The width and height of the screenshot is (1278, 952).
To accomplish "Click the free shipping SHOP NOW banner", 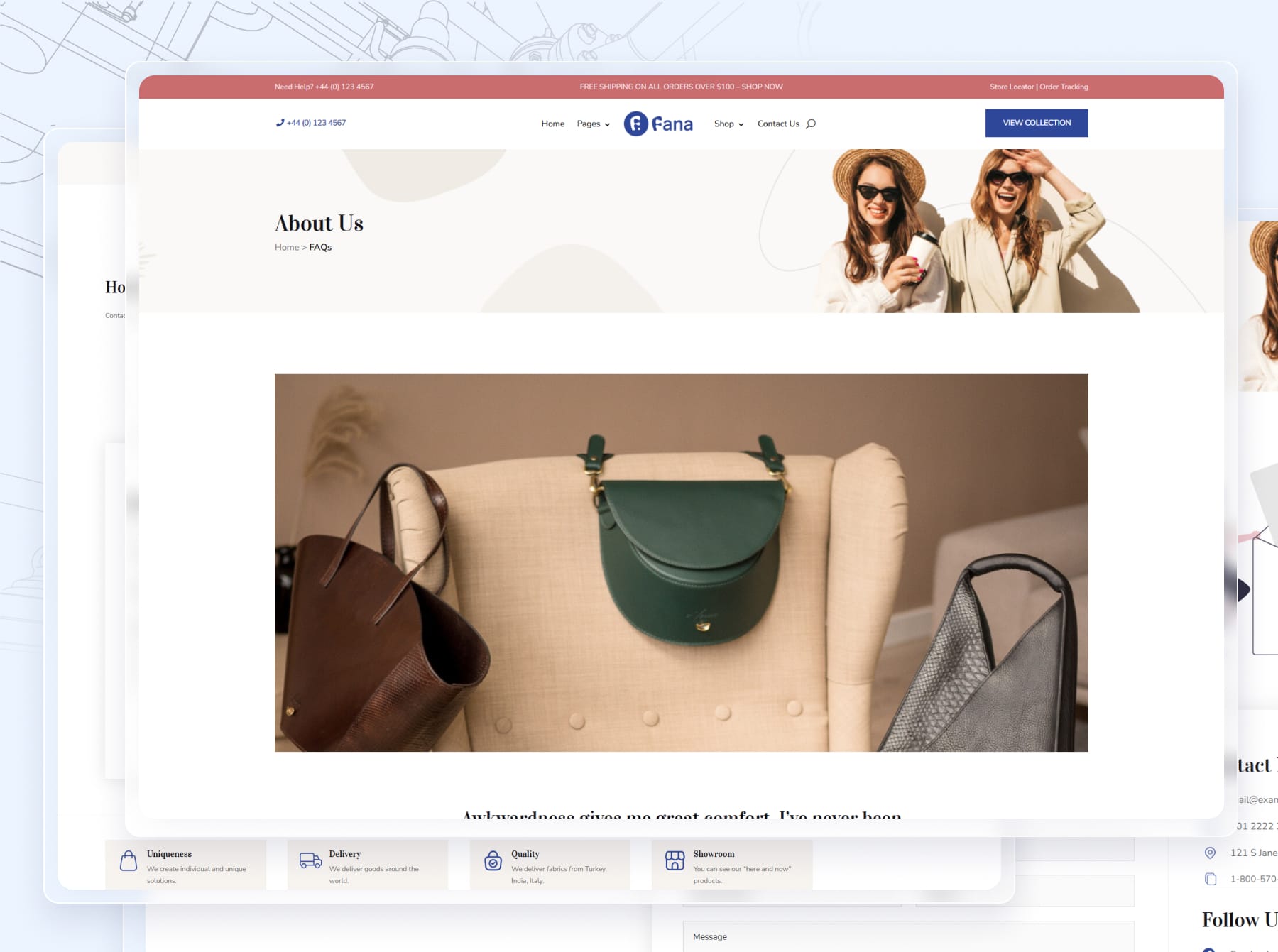I will point(681,87).
